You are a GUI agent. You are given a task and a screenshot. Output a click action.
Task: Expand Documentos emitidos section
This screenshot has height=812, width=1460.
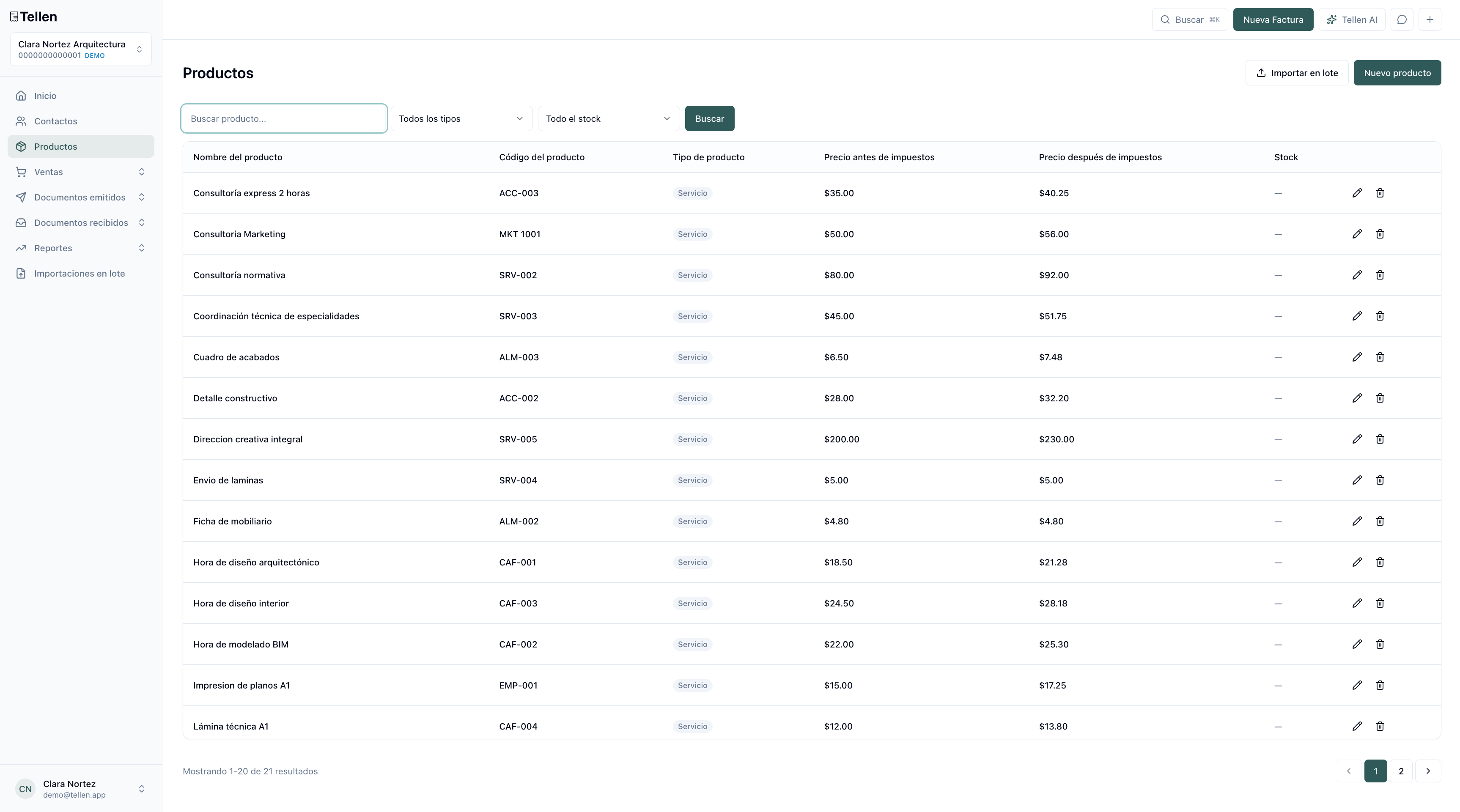click(x=81, y=197)
